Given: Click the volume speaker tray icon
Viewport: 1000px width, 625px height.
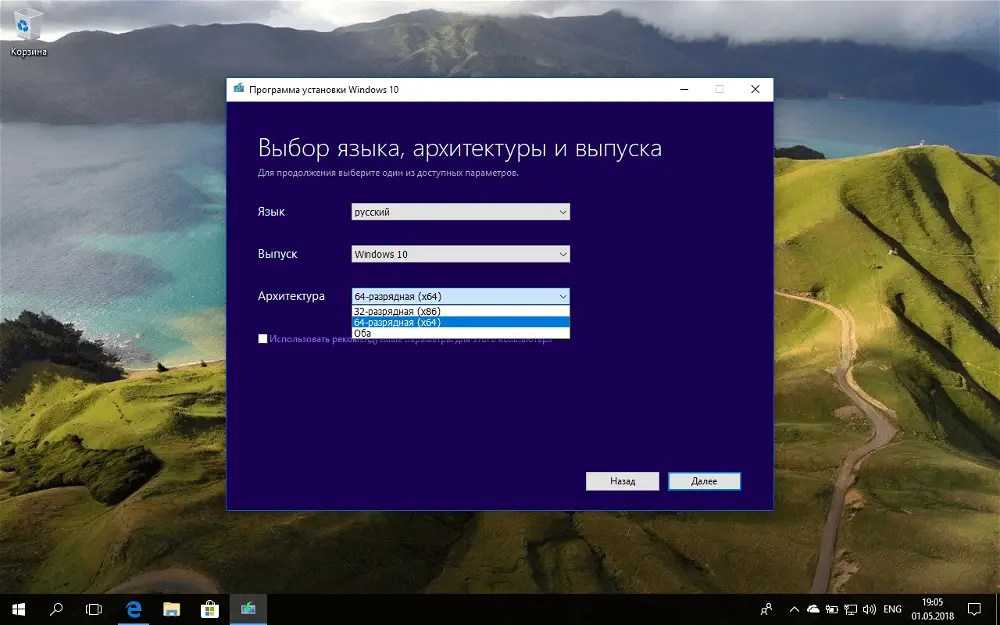Looking at the screenshot, I should (x=869, y=610).
